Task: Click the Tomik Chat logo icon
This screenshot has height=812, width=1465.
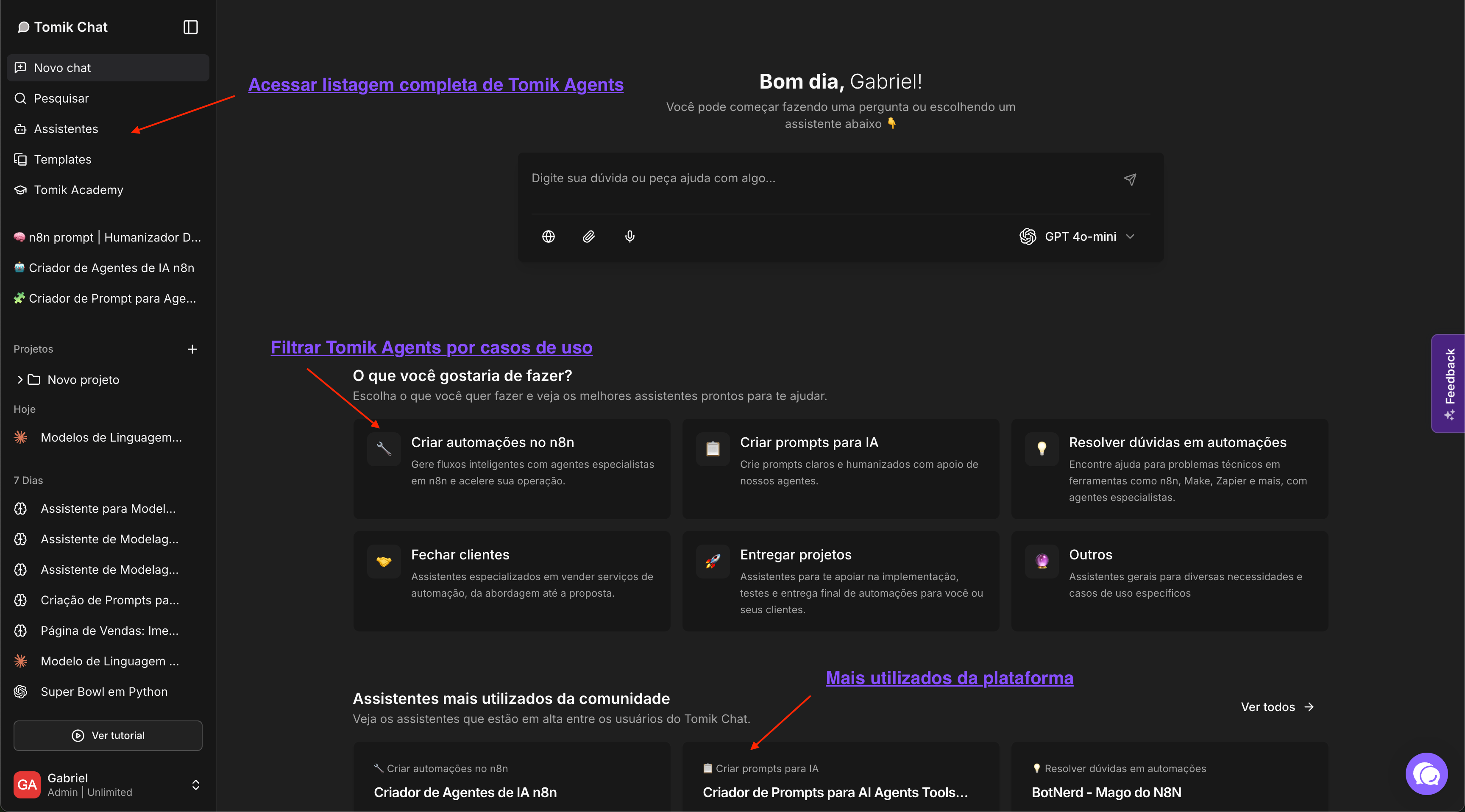Action: (23, 27)
